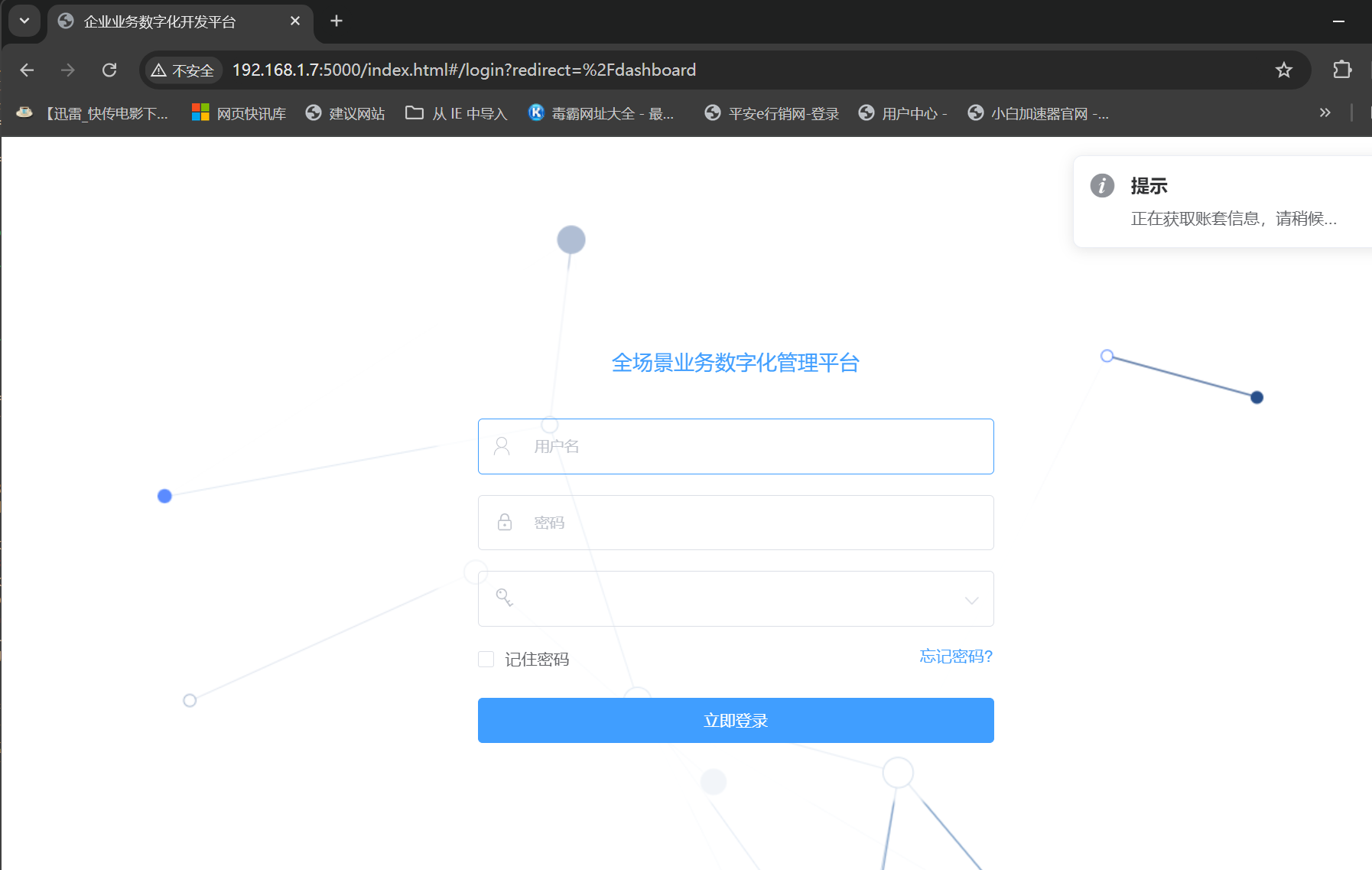The height and width of the screenshot is (870, 1372).
Task: Open the browser extensions puzzle icon
Action: (x=1341, y=70)
